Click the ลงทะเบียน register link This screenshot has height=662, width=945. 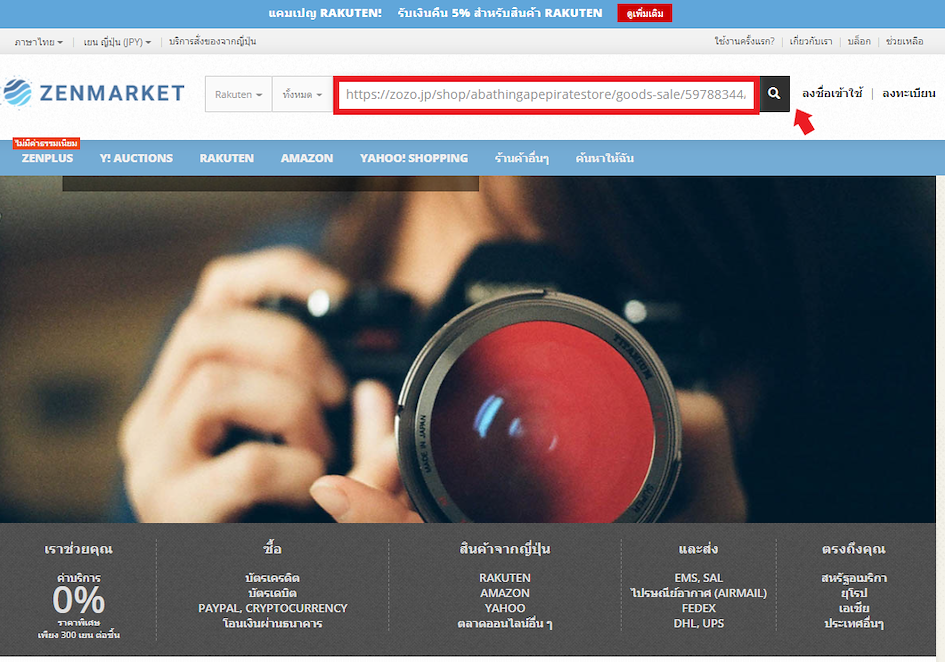point(909,93)
